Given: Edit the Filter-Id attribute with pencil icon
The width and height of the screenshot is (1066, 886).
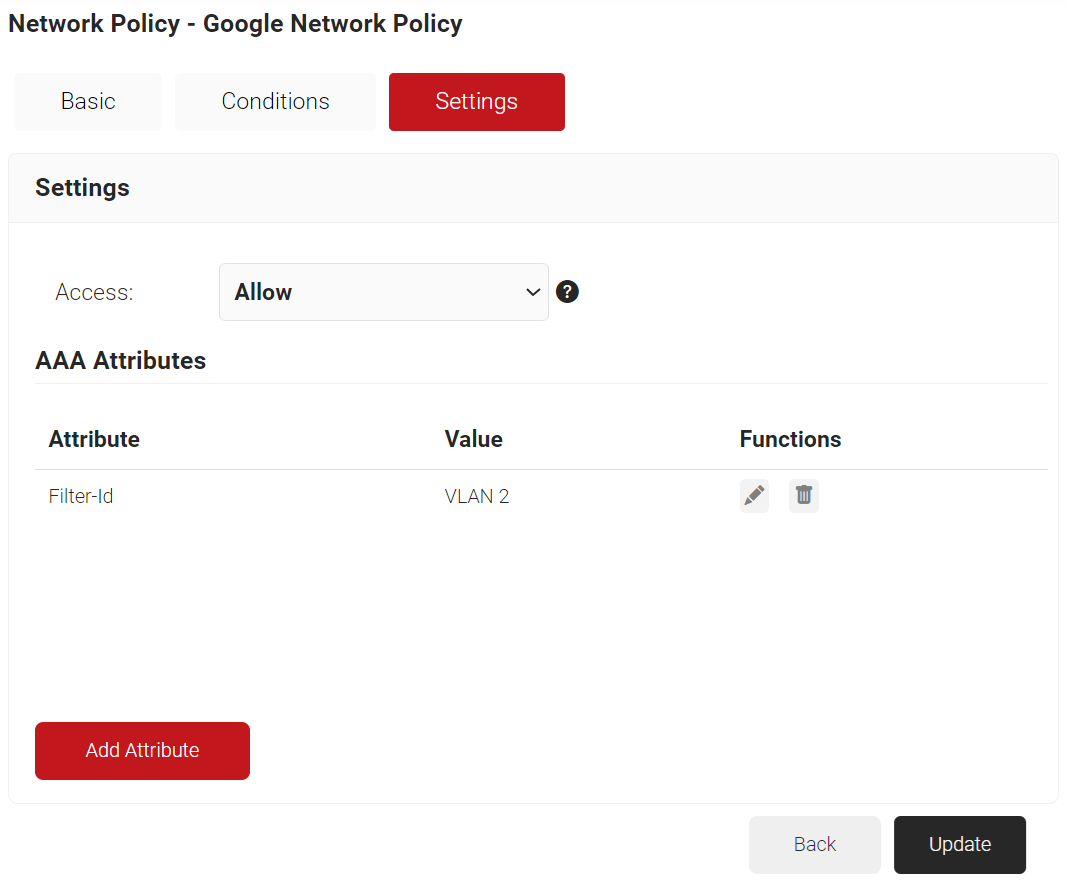Looking at the screenshot, I should pyautogui.click(x=754, y=496).
